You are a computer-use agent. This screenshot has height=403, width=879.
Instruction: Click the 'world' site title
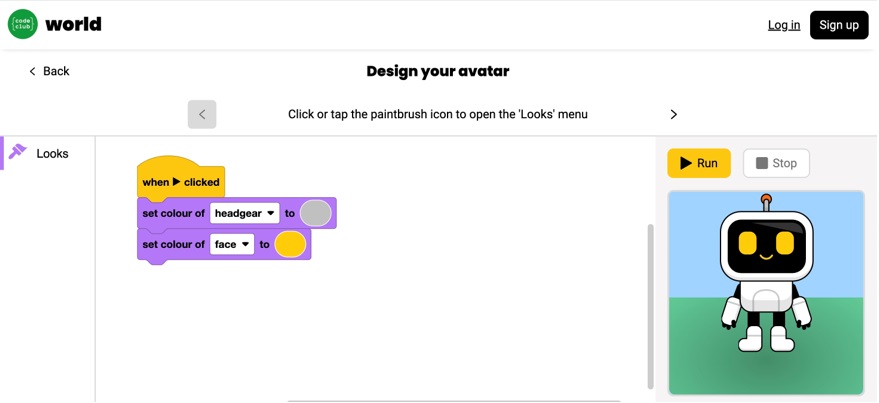click(x=73, y=24)
